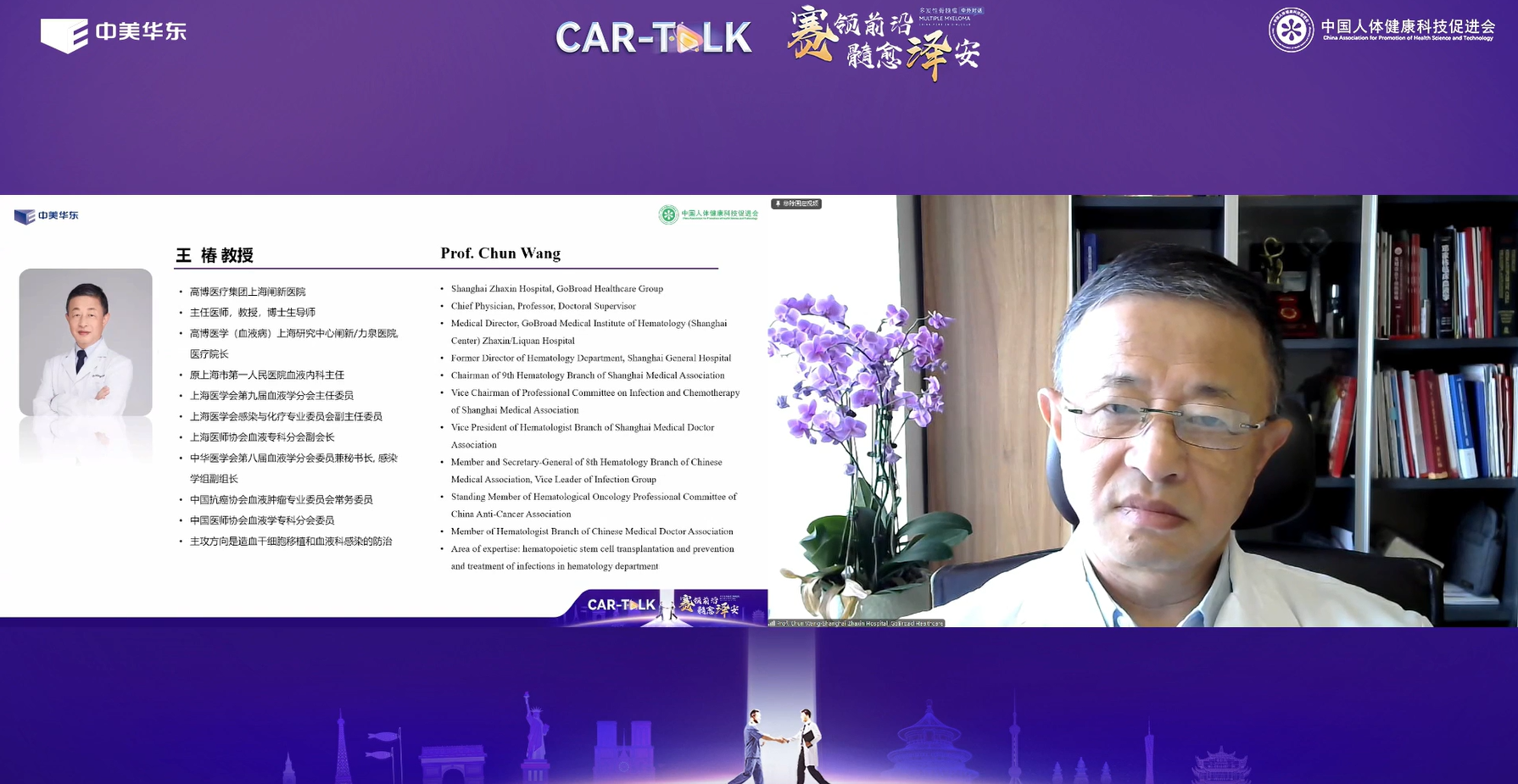Image resolution: width=1518 pixels, height=784 pixels.
Task: Click the line starting "Vice Chairman of Professional Committee"
Action: pos(595,402)
